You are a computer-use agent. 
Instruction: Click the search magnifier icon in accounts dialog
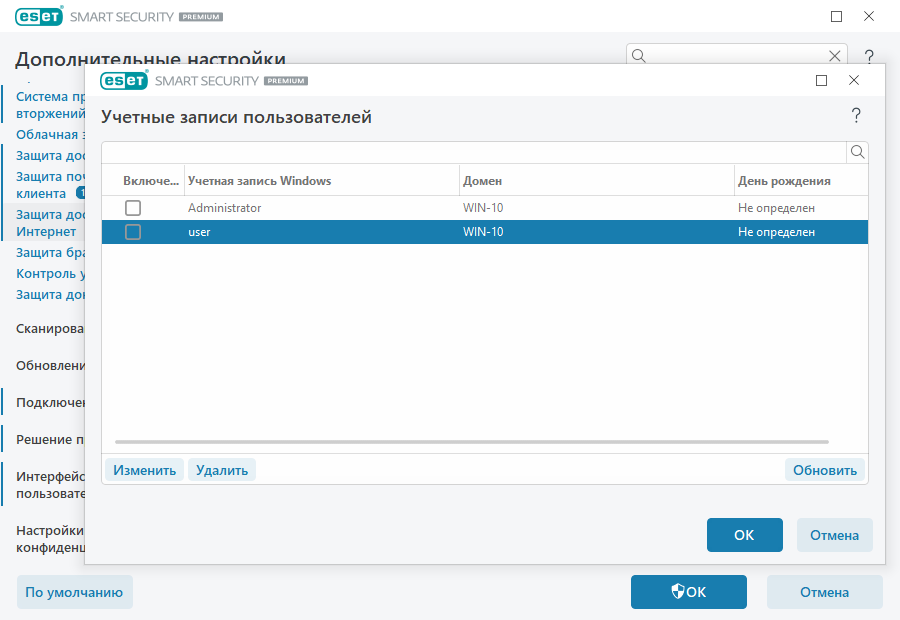tap(857, 152)
